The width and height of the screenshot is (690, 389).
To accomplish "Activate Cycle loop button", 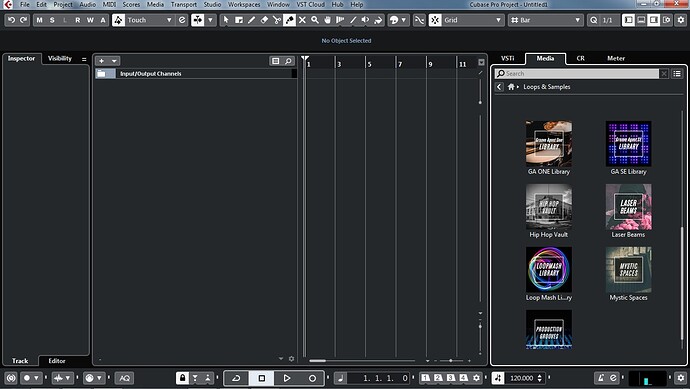I will click(236, 378).
